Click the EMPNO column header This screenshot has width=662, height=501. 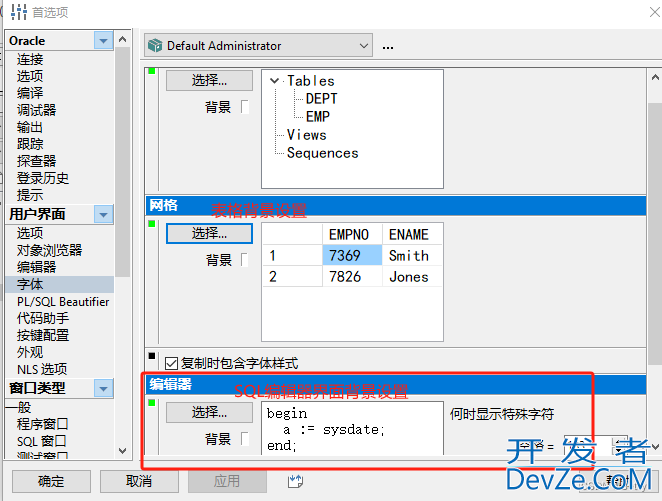click(353, 234)
